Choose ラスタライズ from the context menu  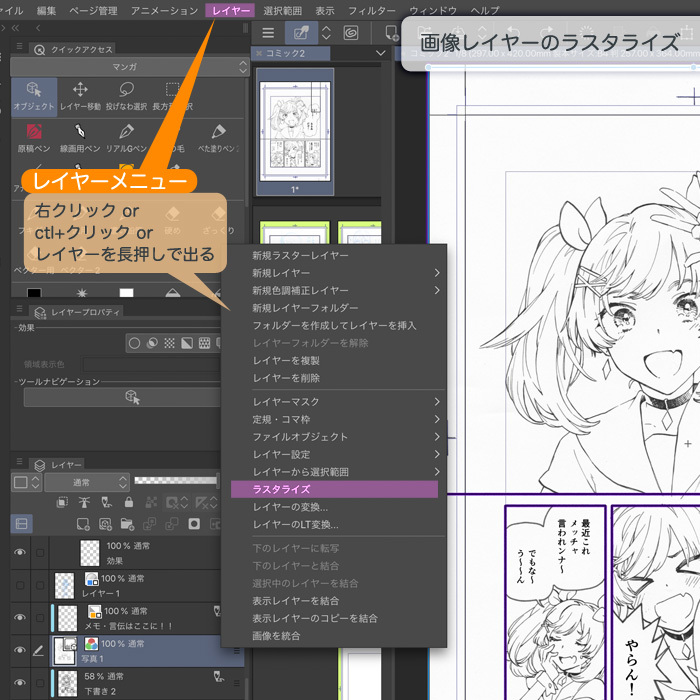pyautogui.click(x=334, y=489)
